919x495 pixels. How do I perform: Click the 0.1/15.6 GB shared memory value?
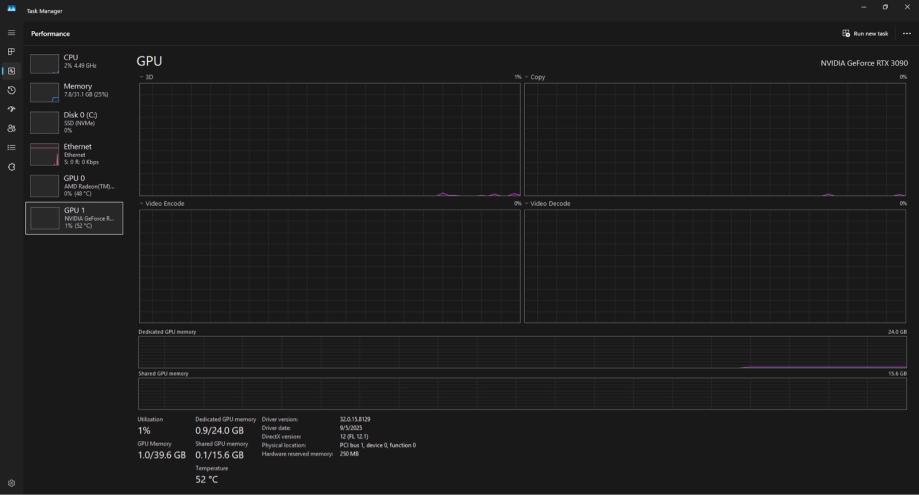[x=219, y=455]
